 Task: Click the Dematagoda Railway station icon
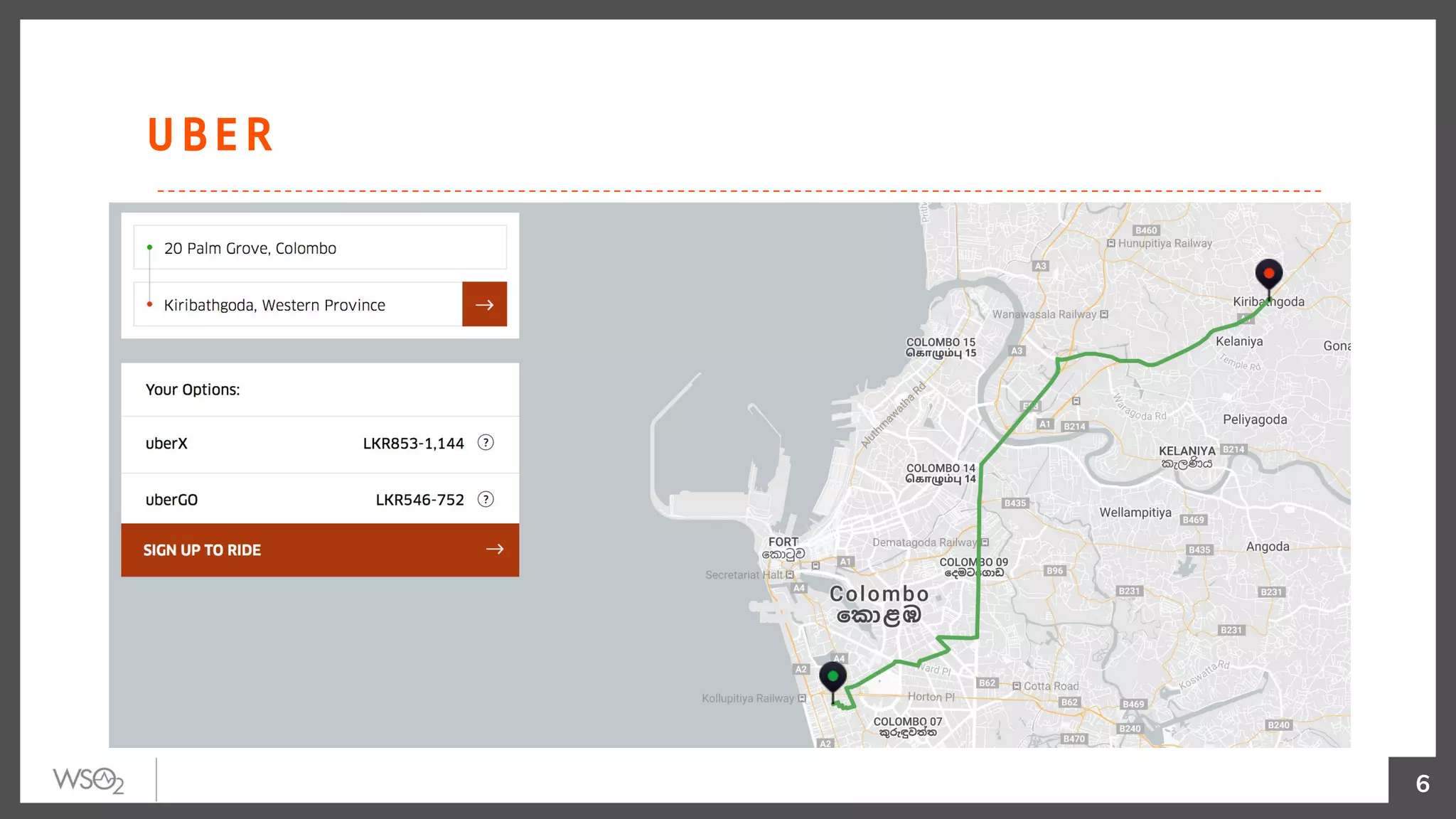[985, 542]
